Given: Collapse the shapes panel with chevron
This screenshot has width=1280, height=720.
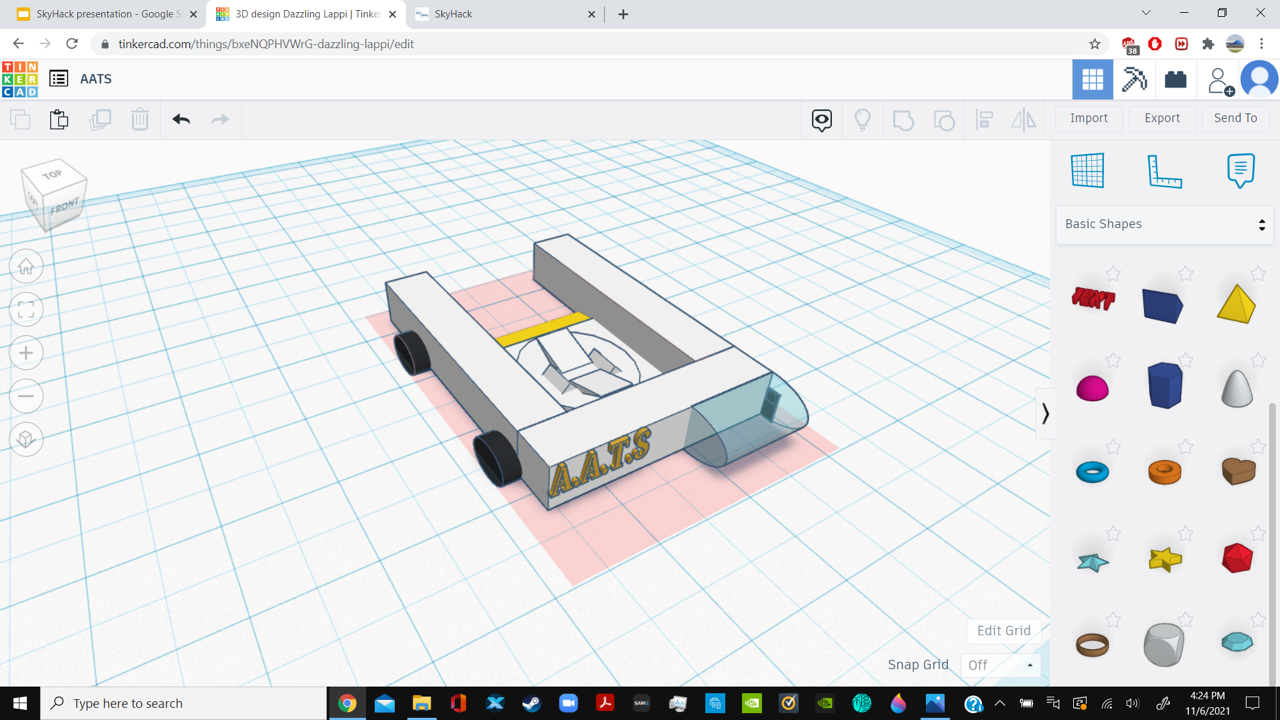Looking at the screenshot, I should tap(1045, 413).
